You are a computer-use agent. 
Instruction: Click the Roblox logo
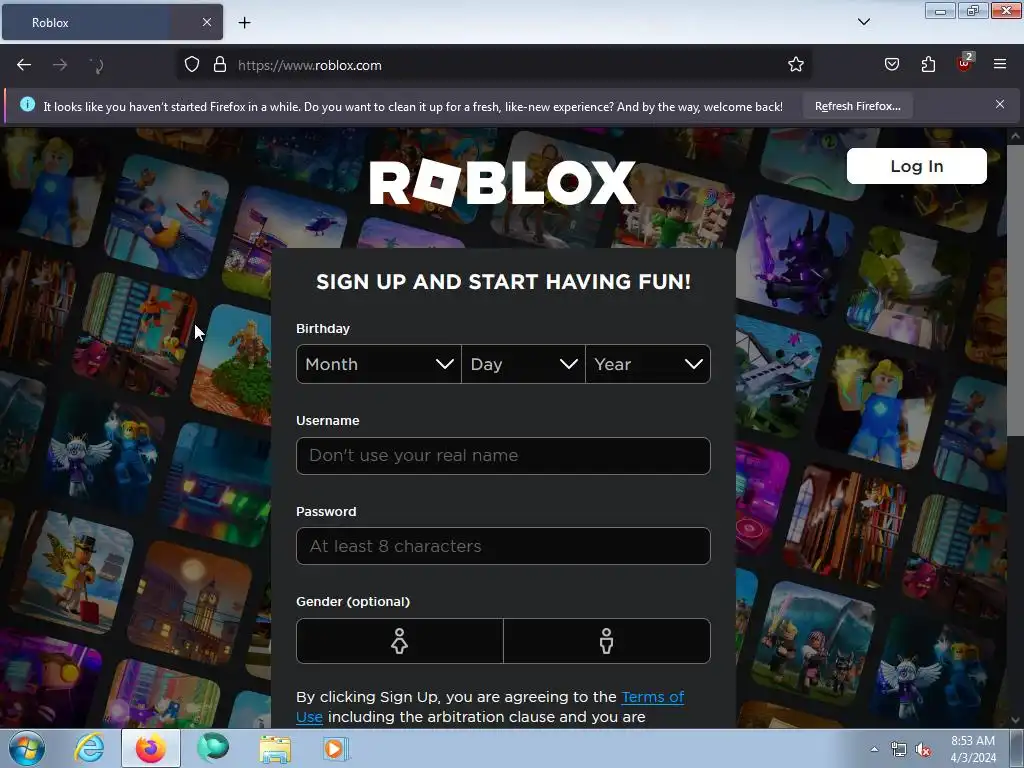503,182
